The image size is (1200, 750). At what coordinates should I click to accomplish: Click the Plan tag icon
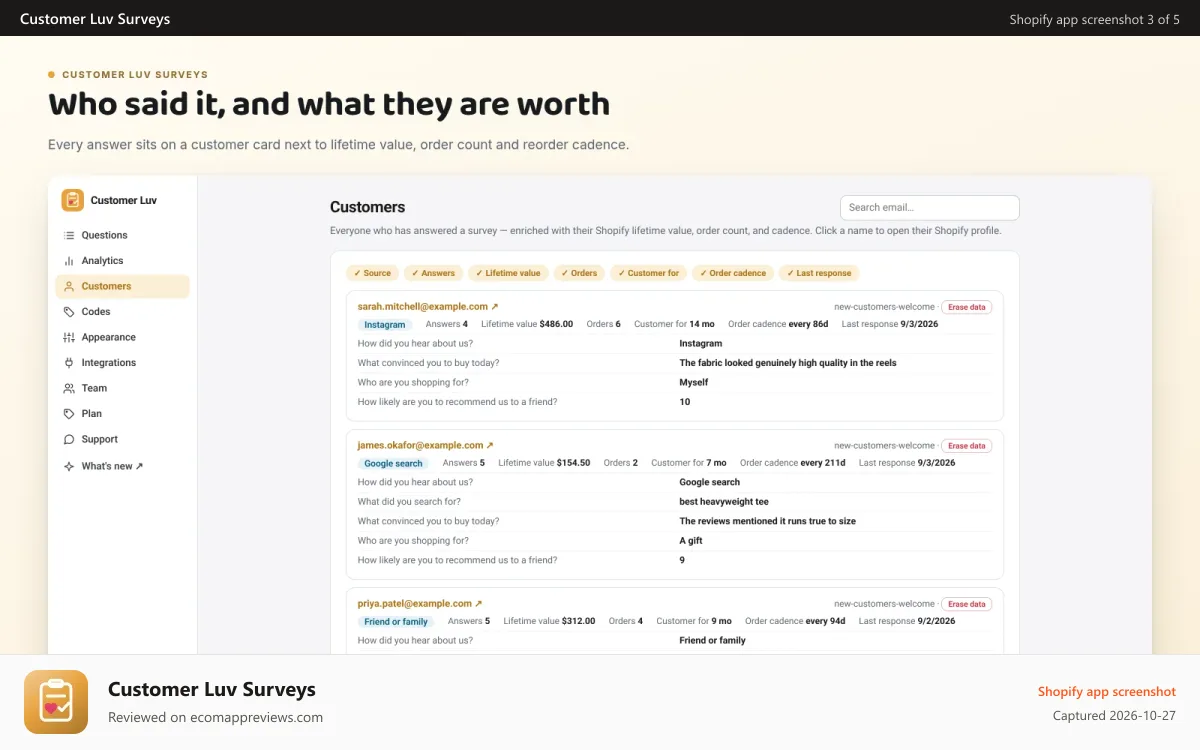coord(69,414)
